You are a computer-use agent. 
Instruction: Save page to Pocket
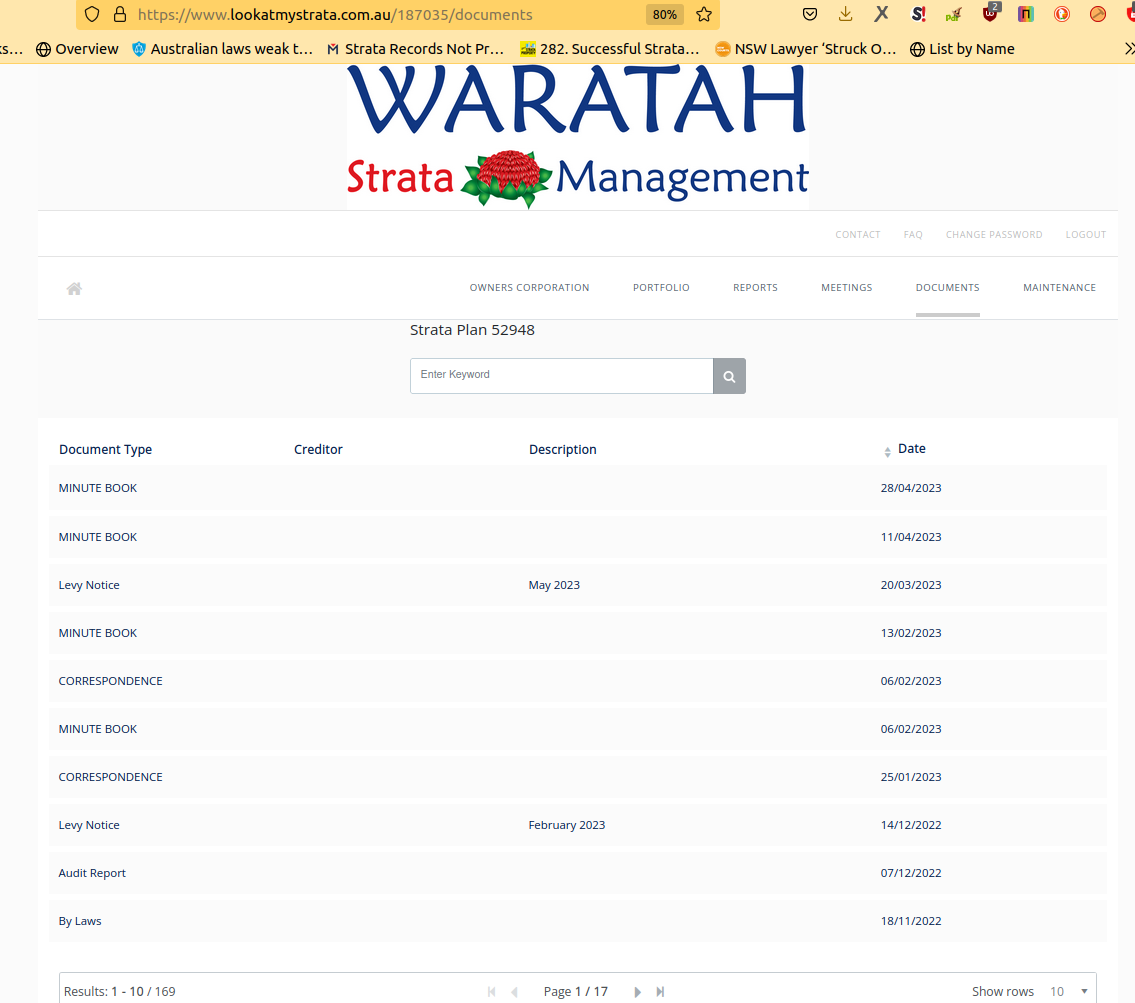click(811, 14)
